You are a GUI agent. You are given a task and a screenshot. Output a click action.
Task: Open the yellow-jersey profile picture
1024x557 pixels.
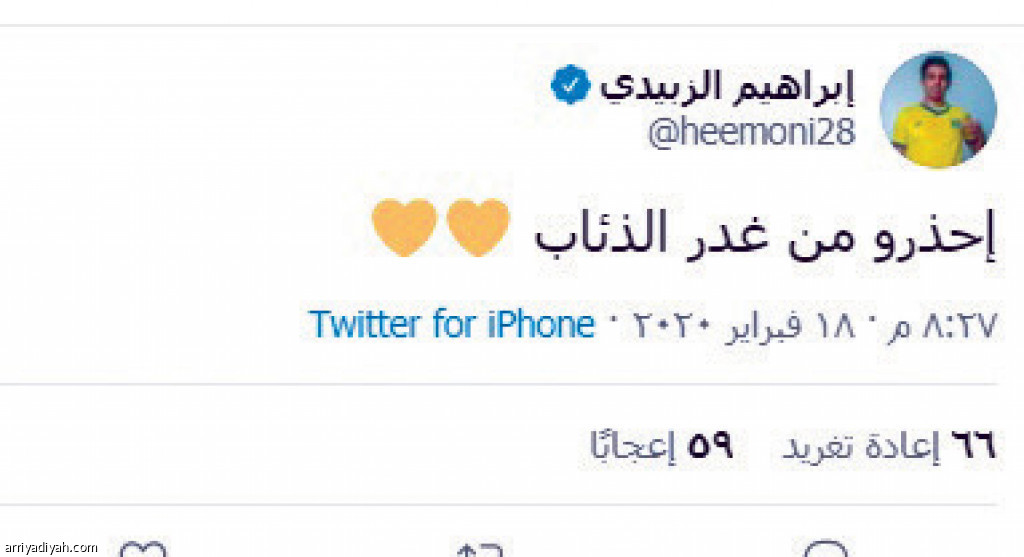point(938,109)
